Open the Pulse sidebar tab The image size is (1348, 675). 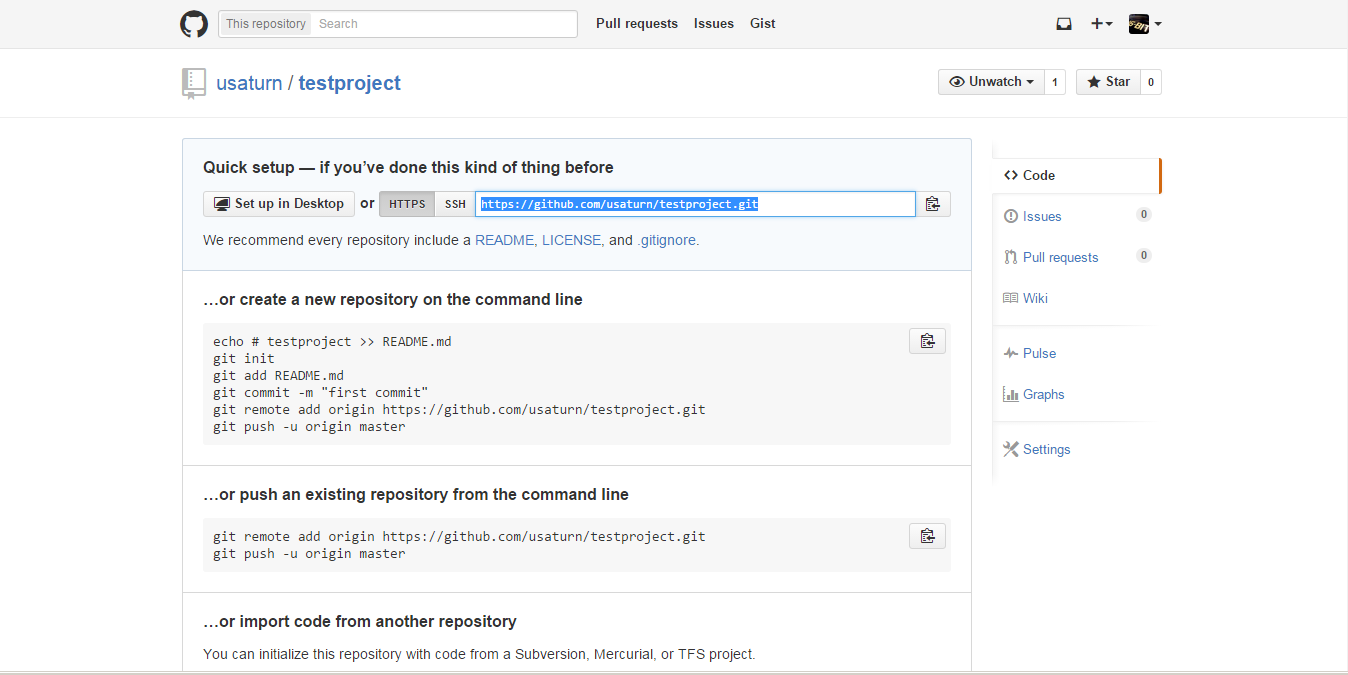[x=1076, y=353]
